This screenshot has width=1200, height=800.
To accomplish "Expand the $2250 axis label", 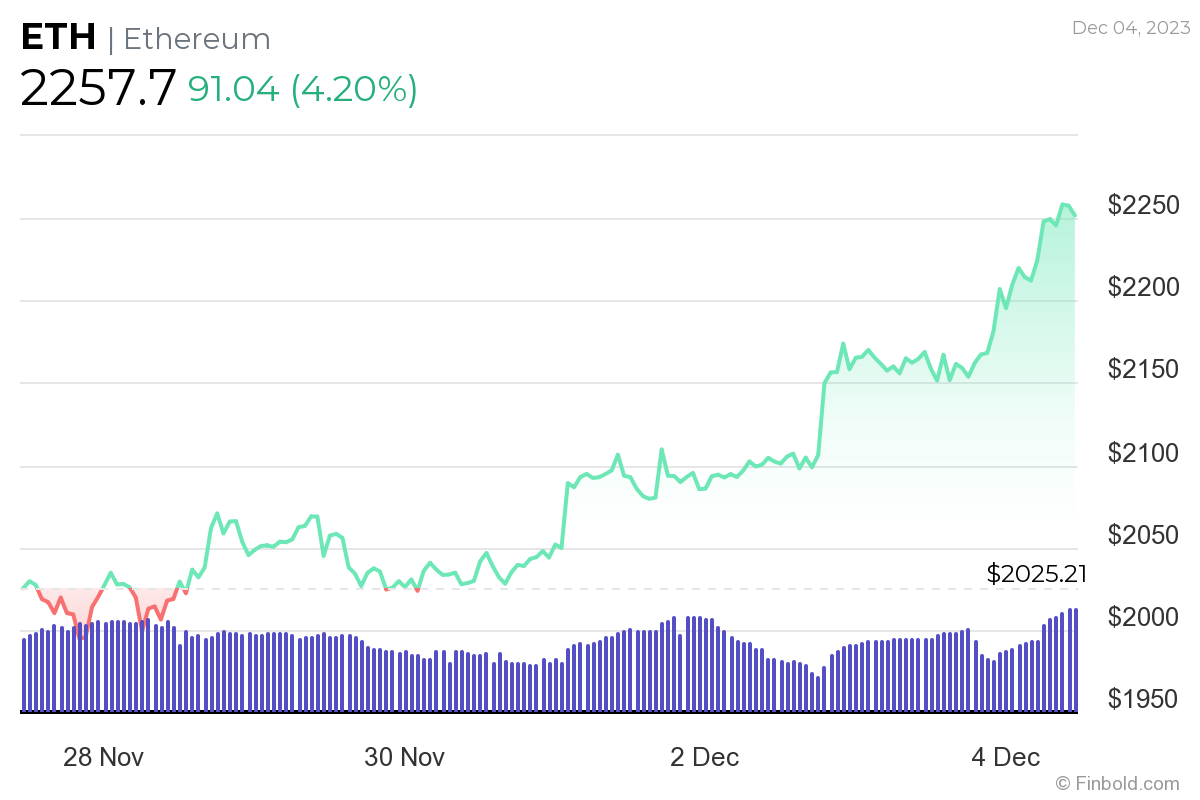I will pos(1142,205).
